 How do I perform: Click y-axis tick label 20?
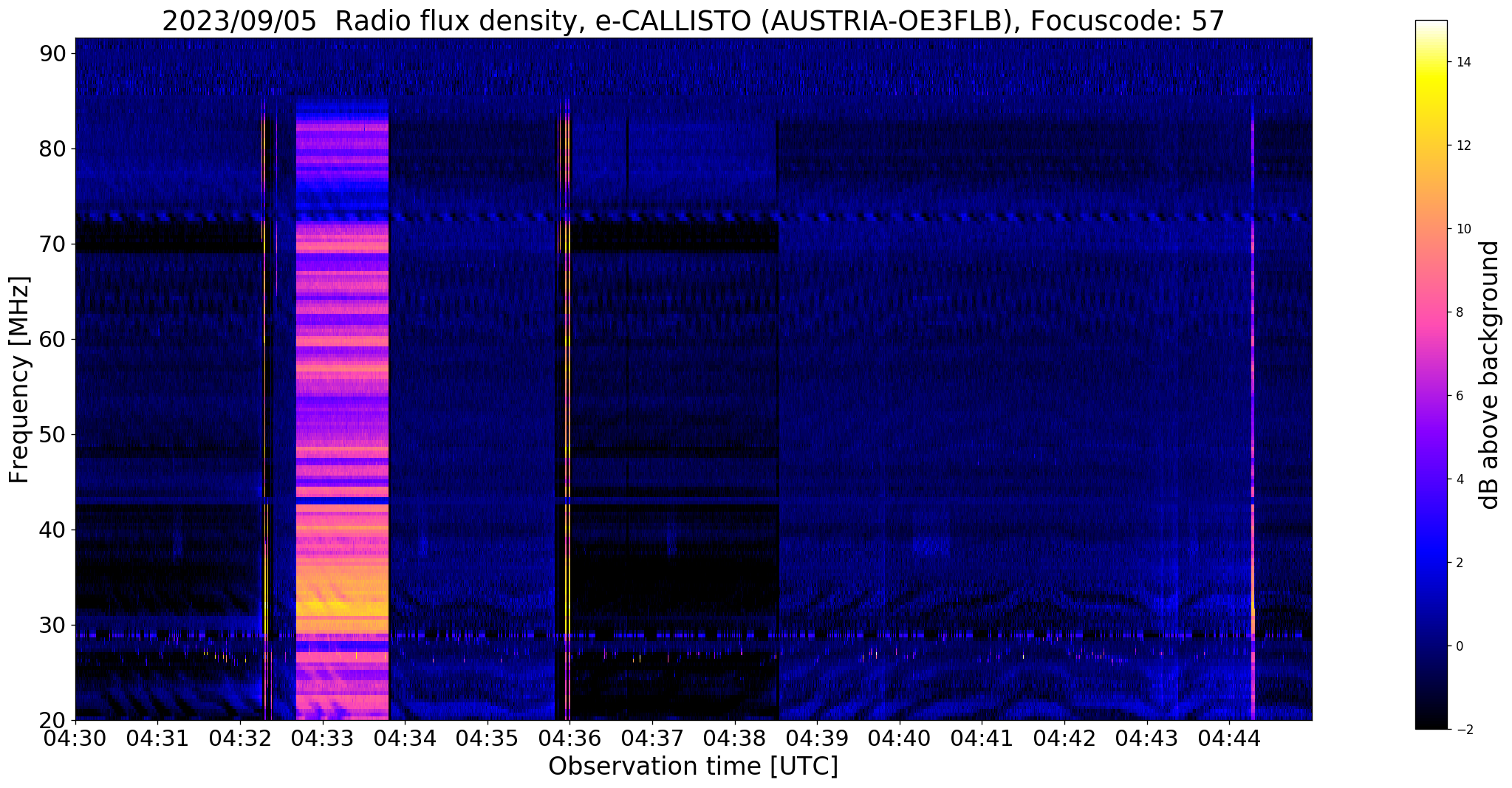tap(52, 721)
